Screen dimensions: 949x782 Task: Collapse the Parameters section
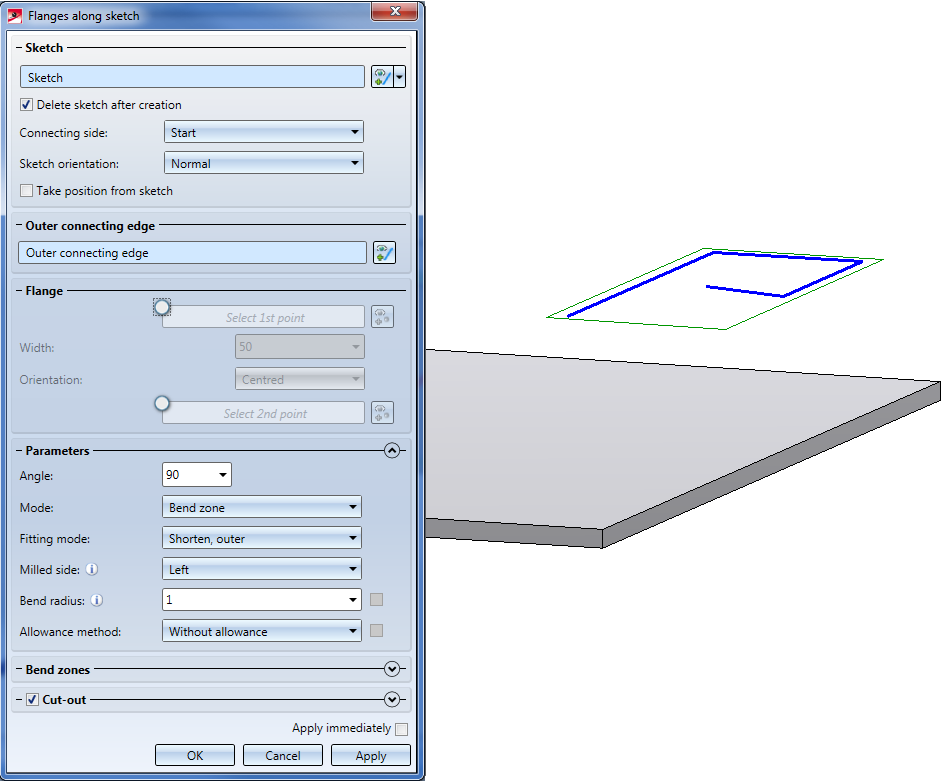tap(392, 451)
